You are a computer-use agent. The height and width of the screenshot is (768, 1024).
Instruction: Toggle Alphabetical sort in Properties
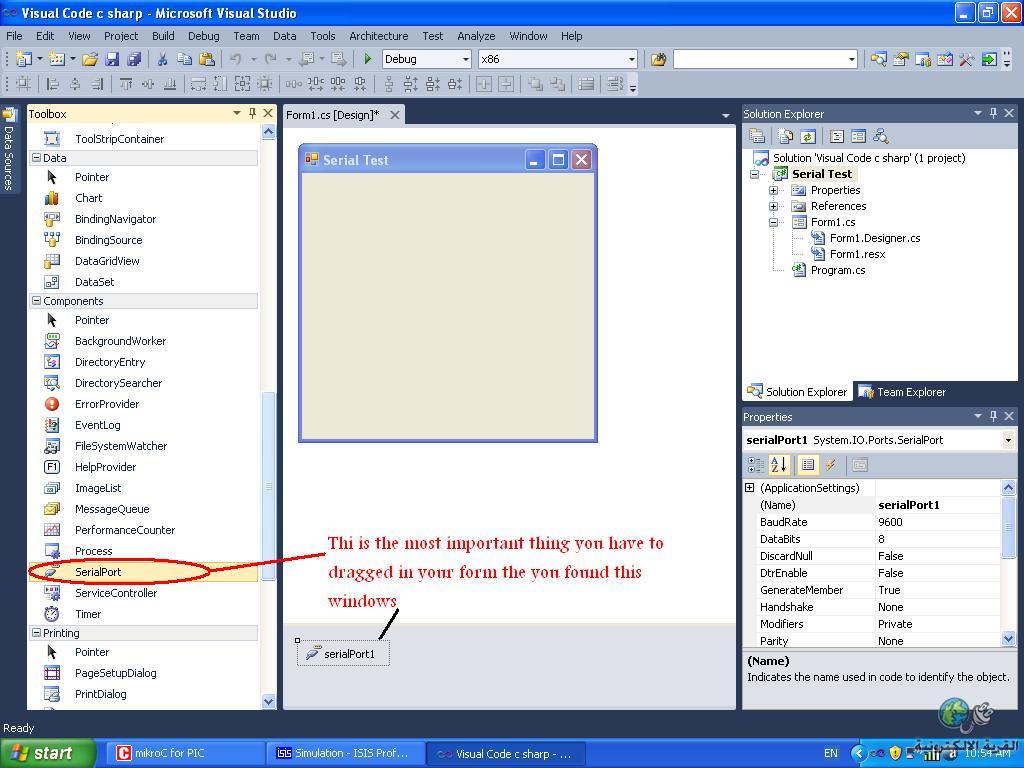779,465
